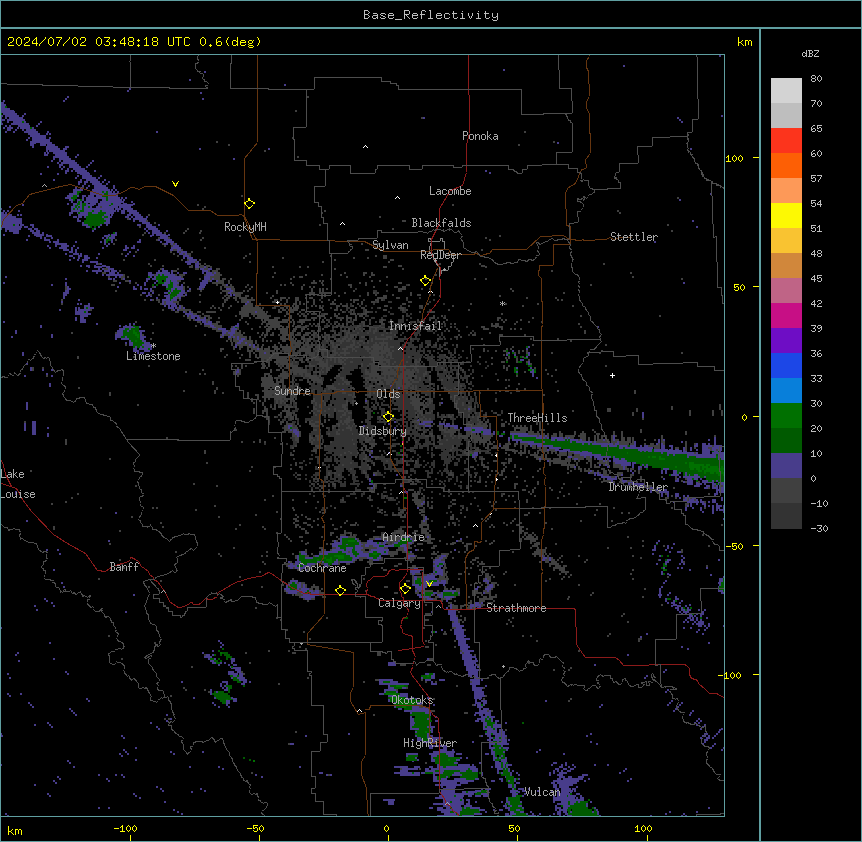Click the yellow V marker northwest of RockyMH
This screenshot has height=842, width=862.
click(175, 184)
